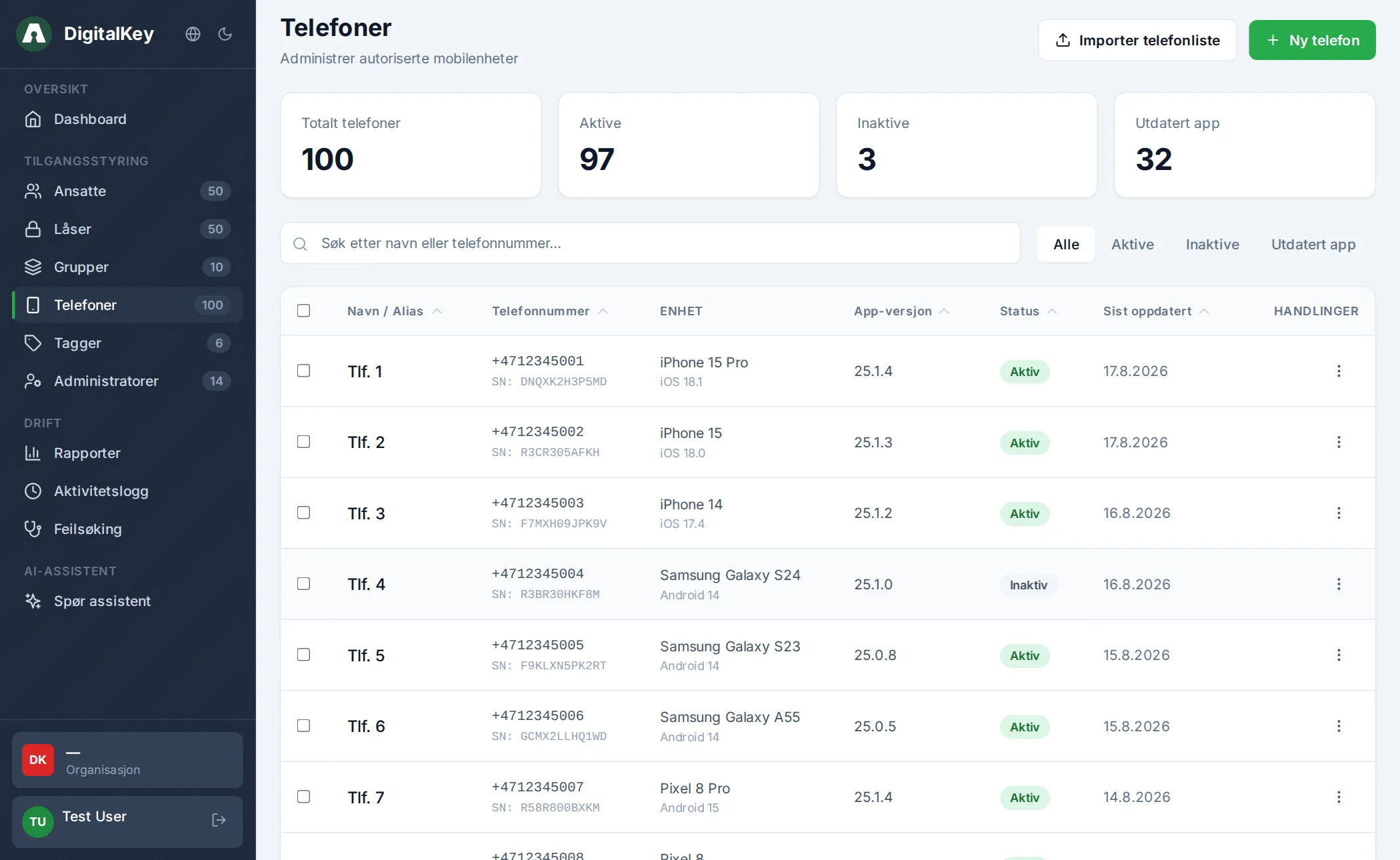The image size is (1400, 860).
Task: Enable the Tlf. 6 checkbox
Action: pos(303,726)
